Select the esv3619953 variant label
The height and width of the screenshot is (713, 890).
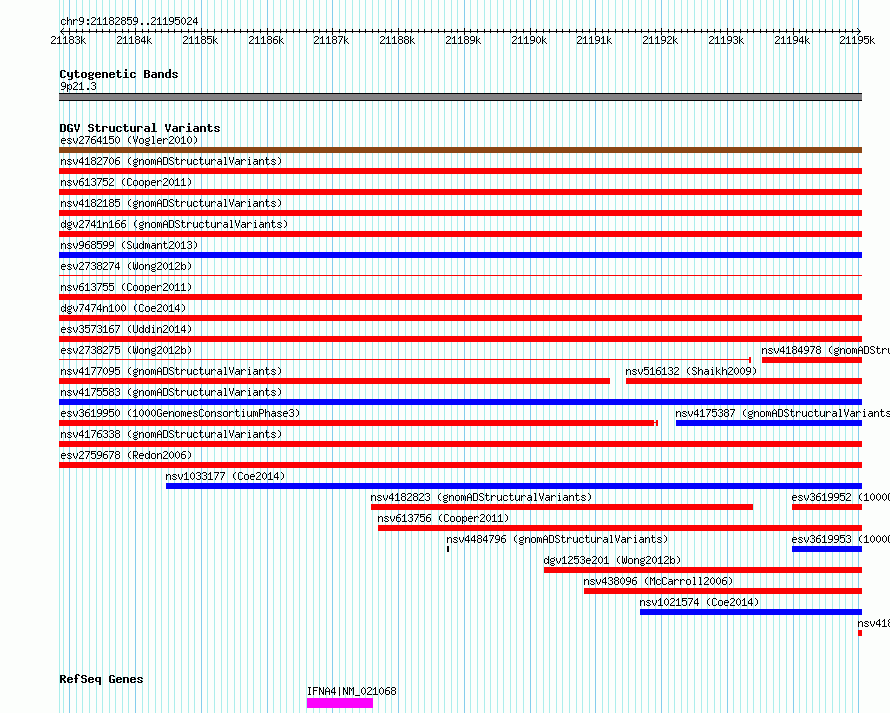tap(841, 539)
